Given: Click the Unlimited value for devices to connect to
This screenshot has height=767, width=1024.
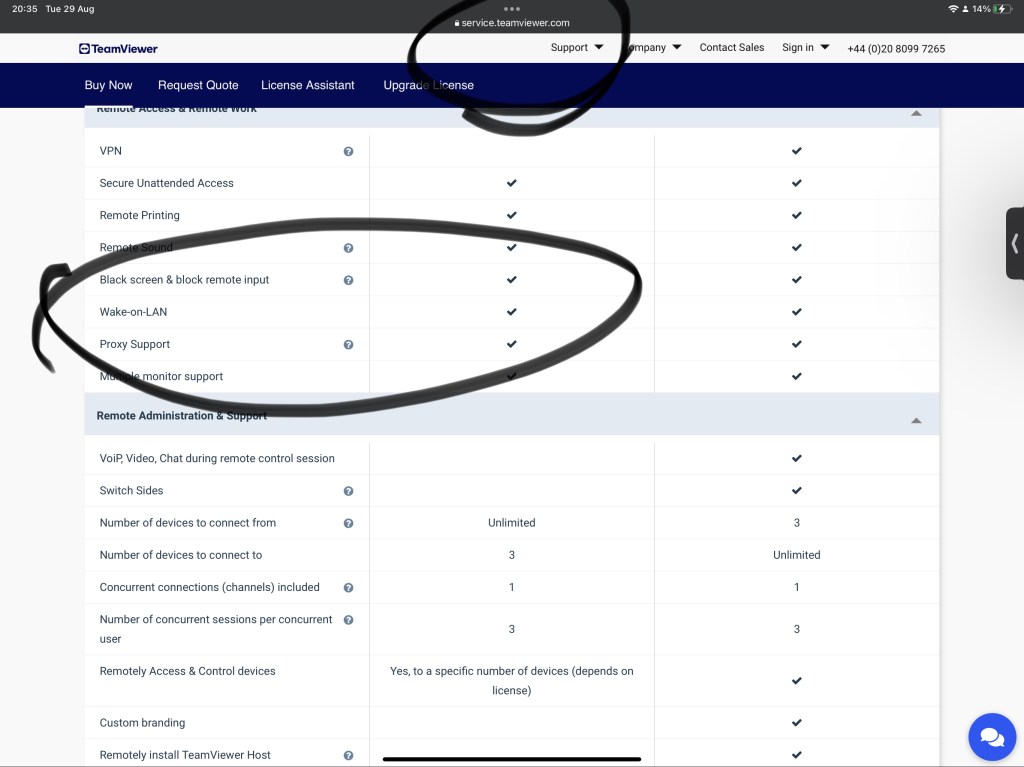Looking at the screenshot, I should [x=797, y=555].
